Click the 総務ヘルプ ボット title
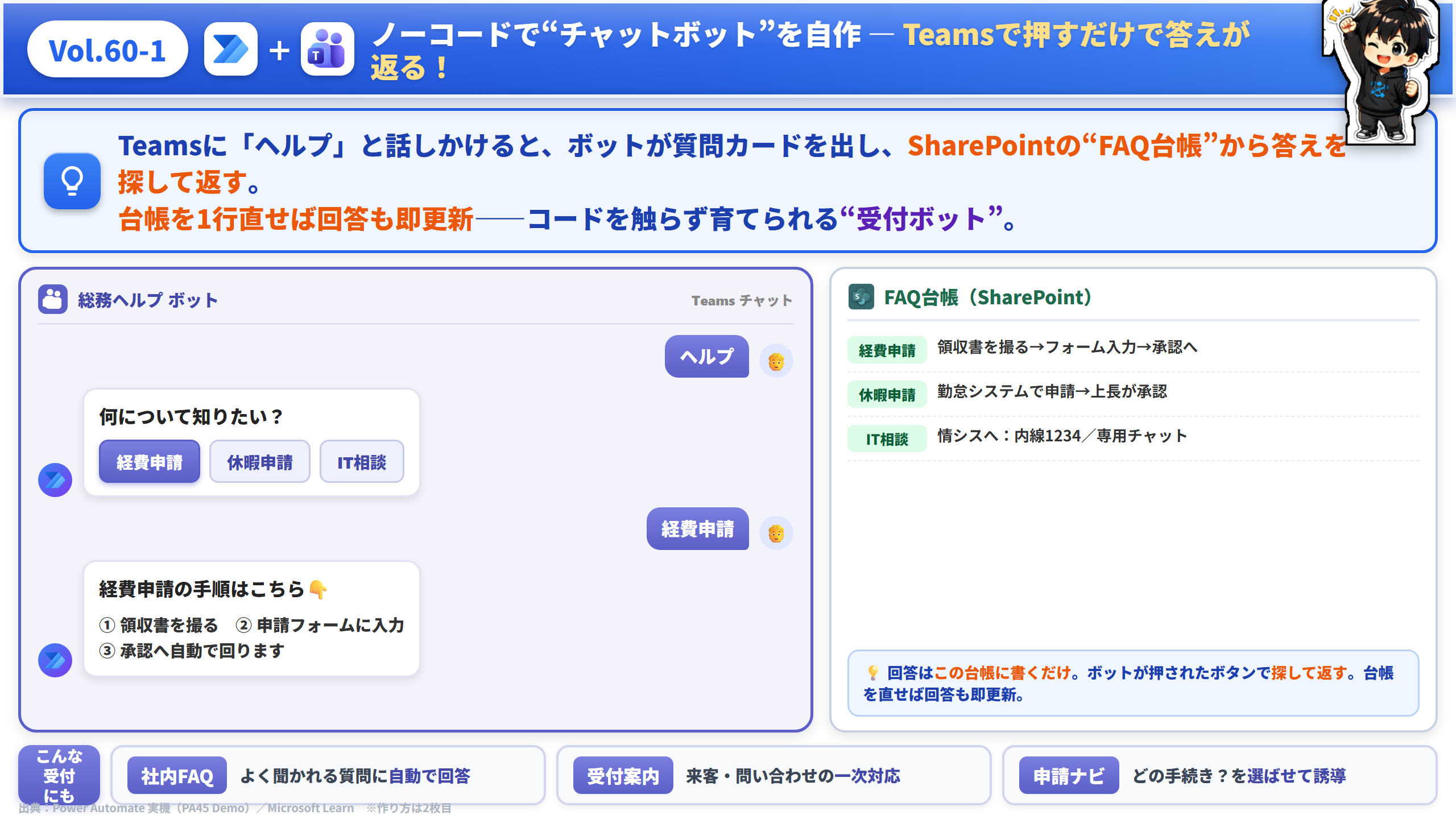Screen dimensions: 1456x819 coord(148,300)
